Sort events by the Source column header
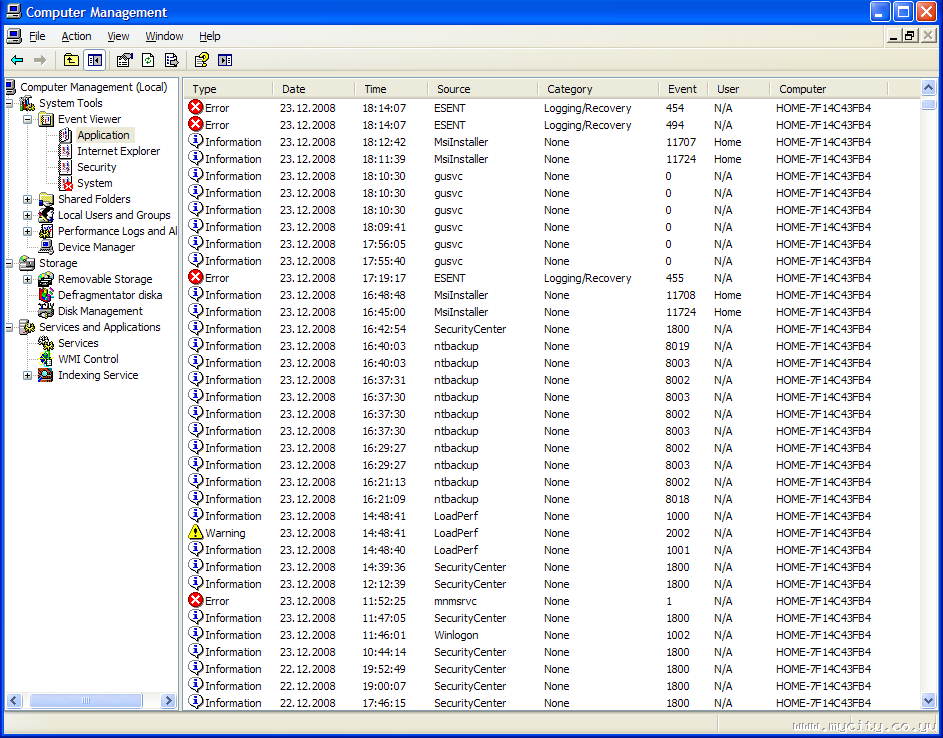Screen dimensions: 943x738 453,89
